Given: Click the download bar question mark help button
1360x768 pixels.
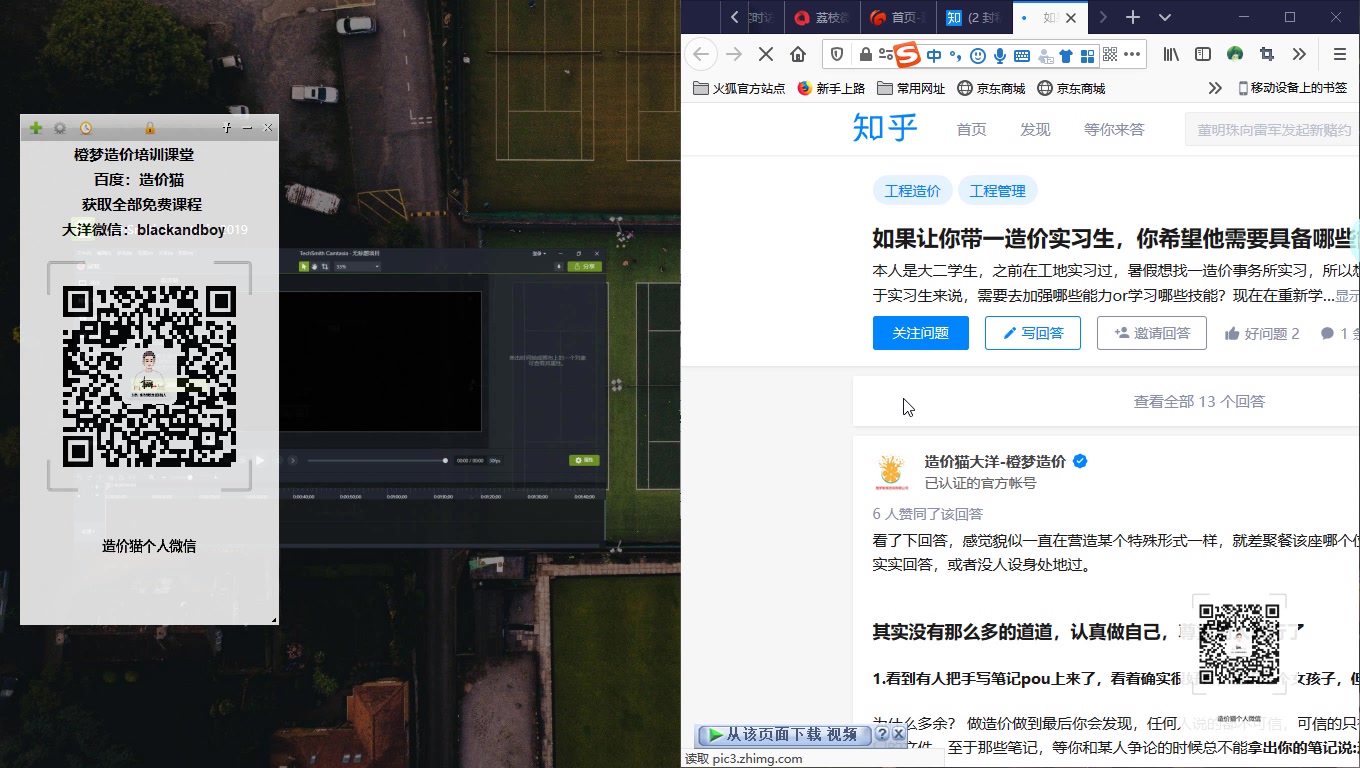Looking at the screenshot, I should tap(883, 735).
